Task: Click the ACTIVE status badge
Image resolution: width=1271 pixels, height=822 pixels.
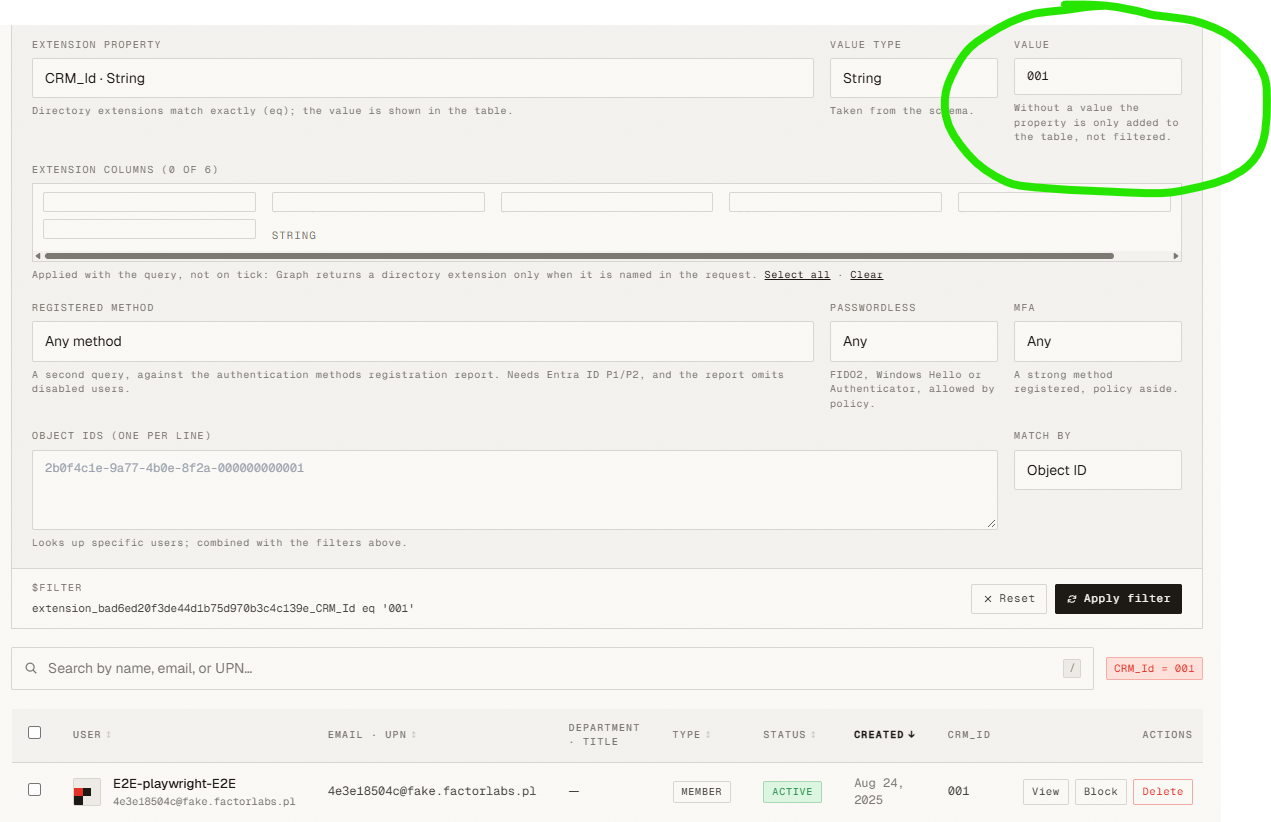Action: tap(792, 792)
